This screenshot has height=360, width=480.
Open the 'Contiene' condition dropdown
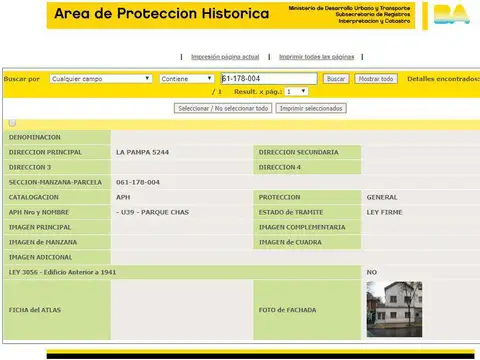187,79
